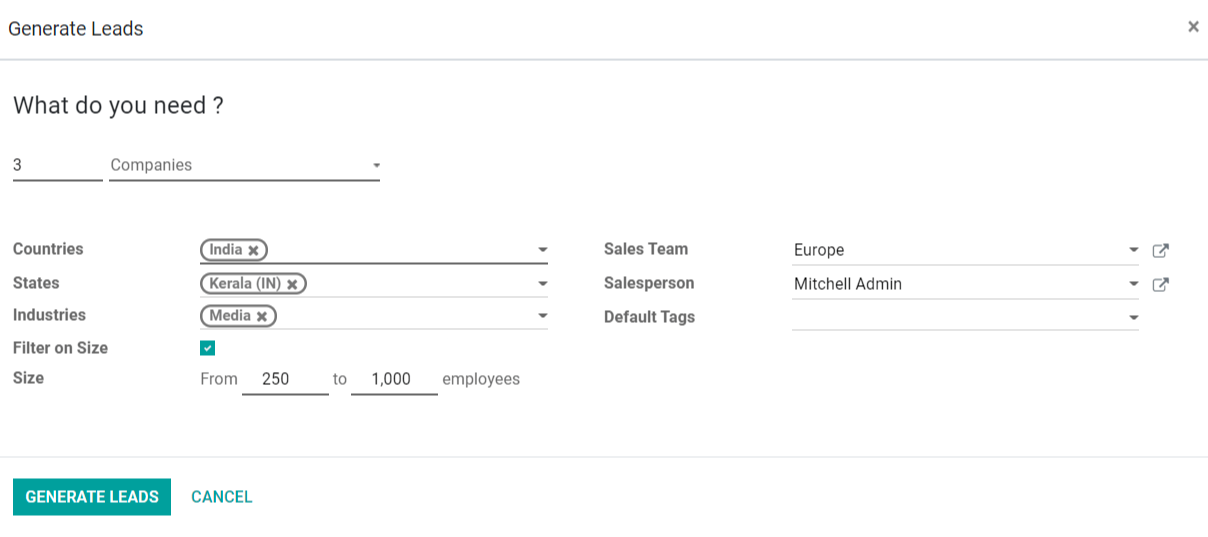Image resolution: width=1208 pixels, height=537 pixels.
Task: Open the Default Tags dropdown
Action: point(965,317)
